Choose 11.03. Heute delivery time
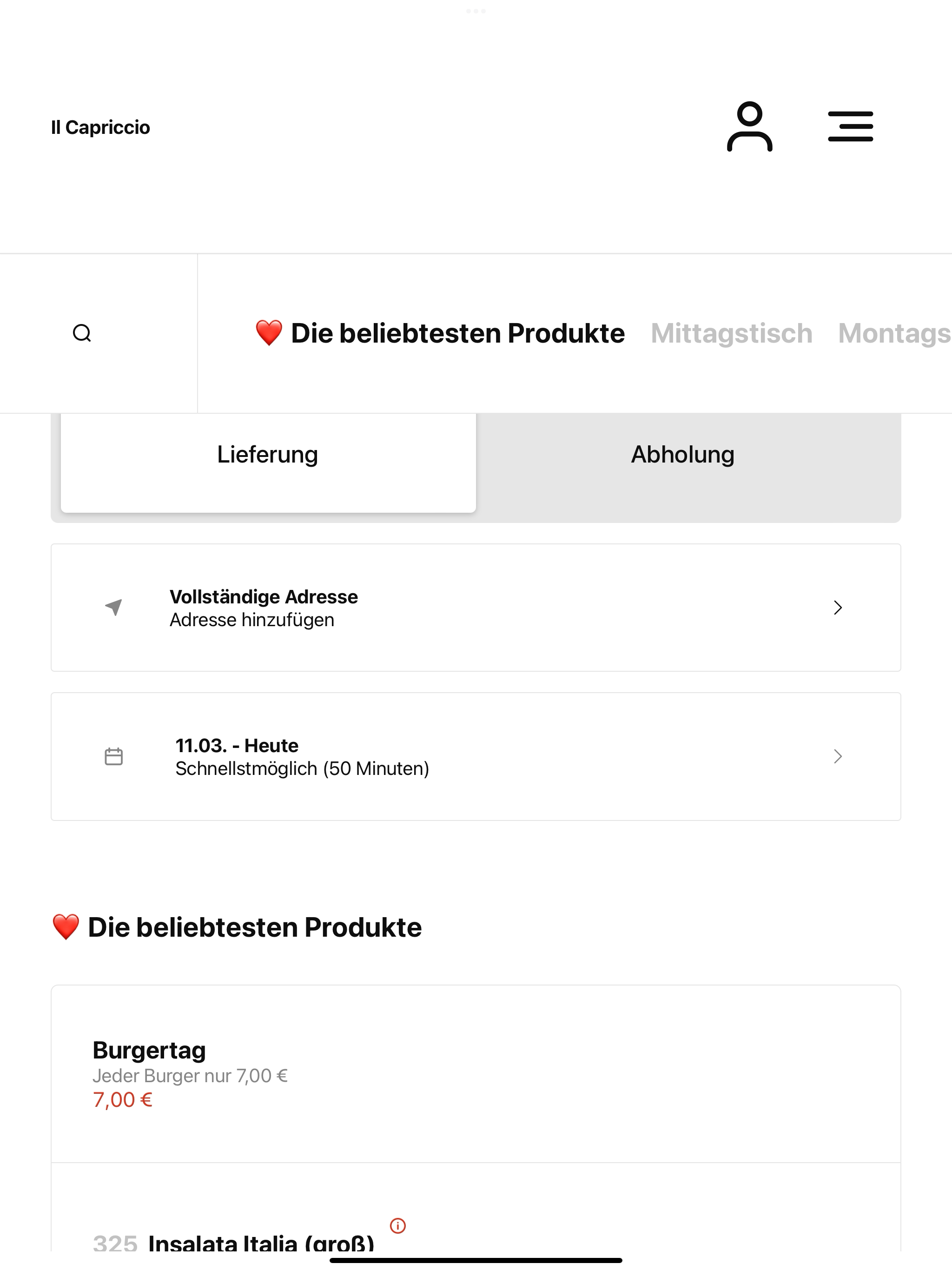Viewport: 952px width, 1270px height. 476,756
